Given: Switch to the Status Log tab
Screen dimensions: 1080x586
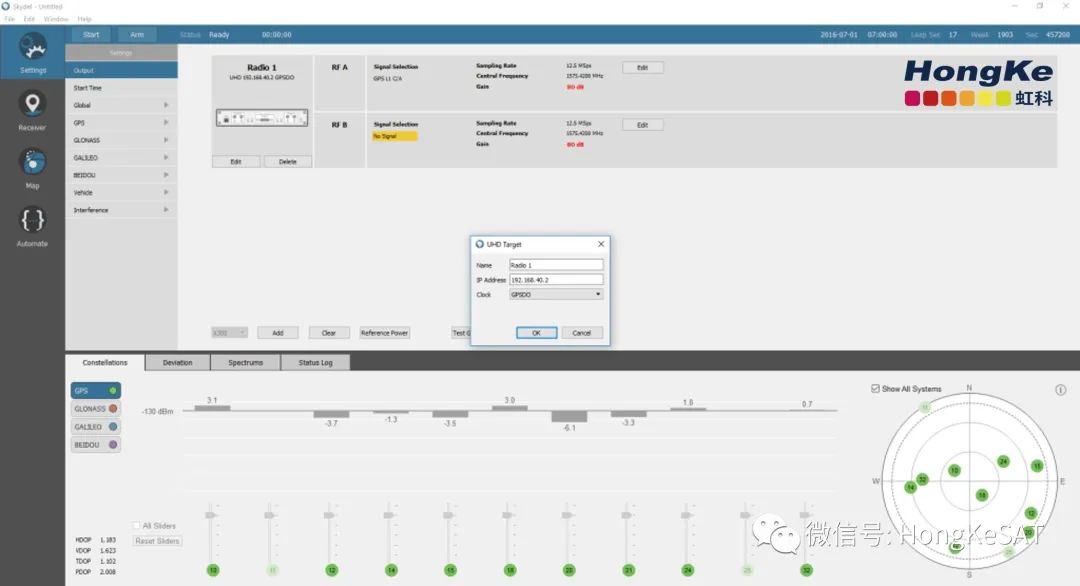Looking at the screenshot, I should click(315, 363).
